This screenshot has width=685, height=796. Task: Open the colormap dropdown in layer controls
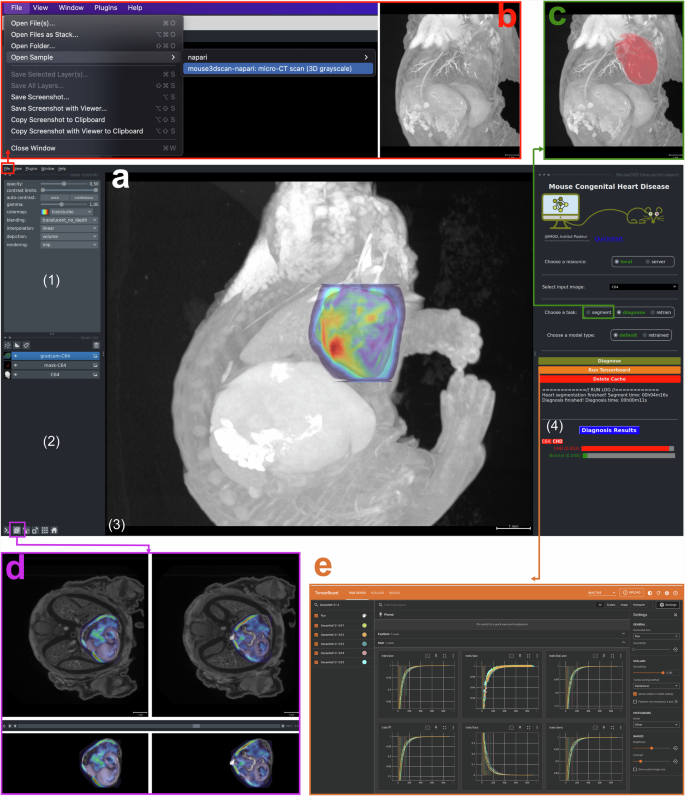[x=71, y=212]
